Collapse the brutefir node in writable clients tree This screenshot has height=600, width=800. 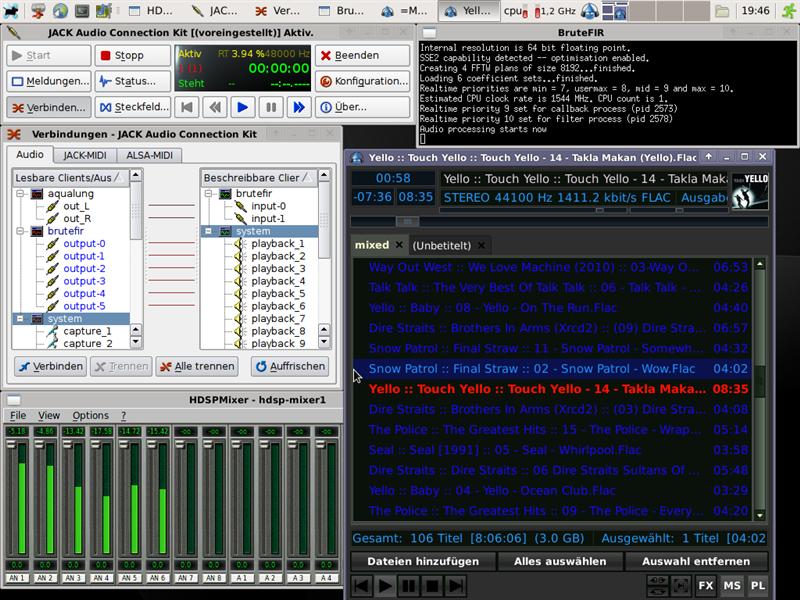pos(208,193)
